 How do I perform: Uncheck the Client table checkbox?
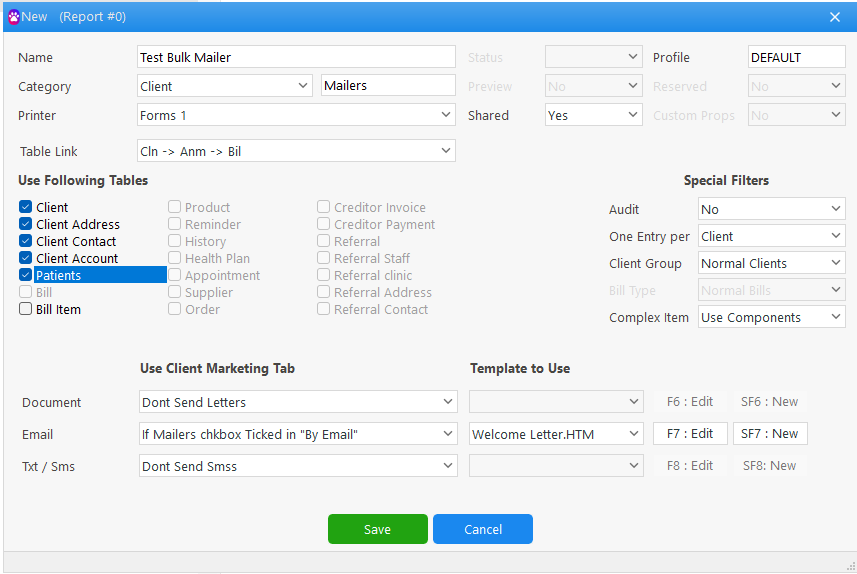click(x=26, y=207)
